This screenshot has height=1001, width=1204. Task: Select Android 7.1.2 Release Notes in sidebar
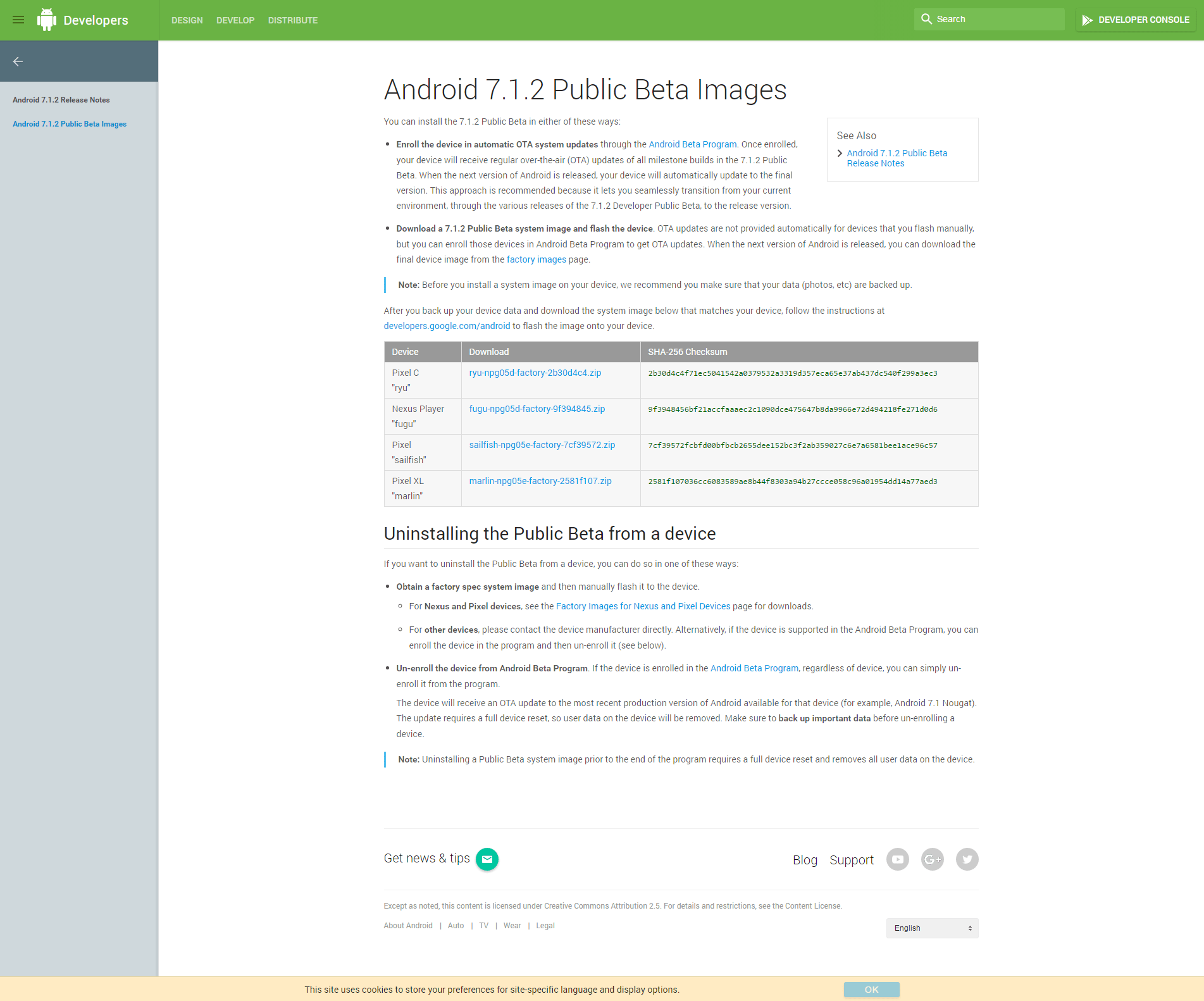click(x=61, y=100)
